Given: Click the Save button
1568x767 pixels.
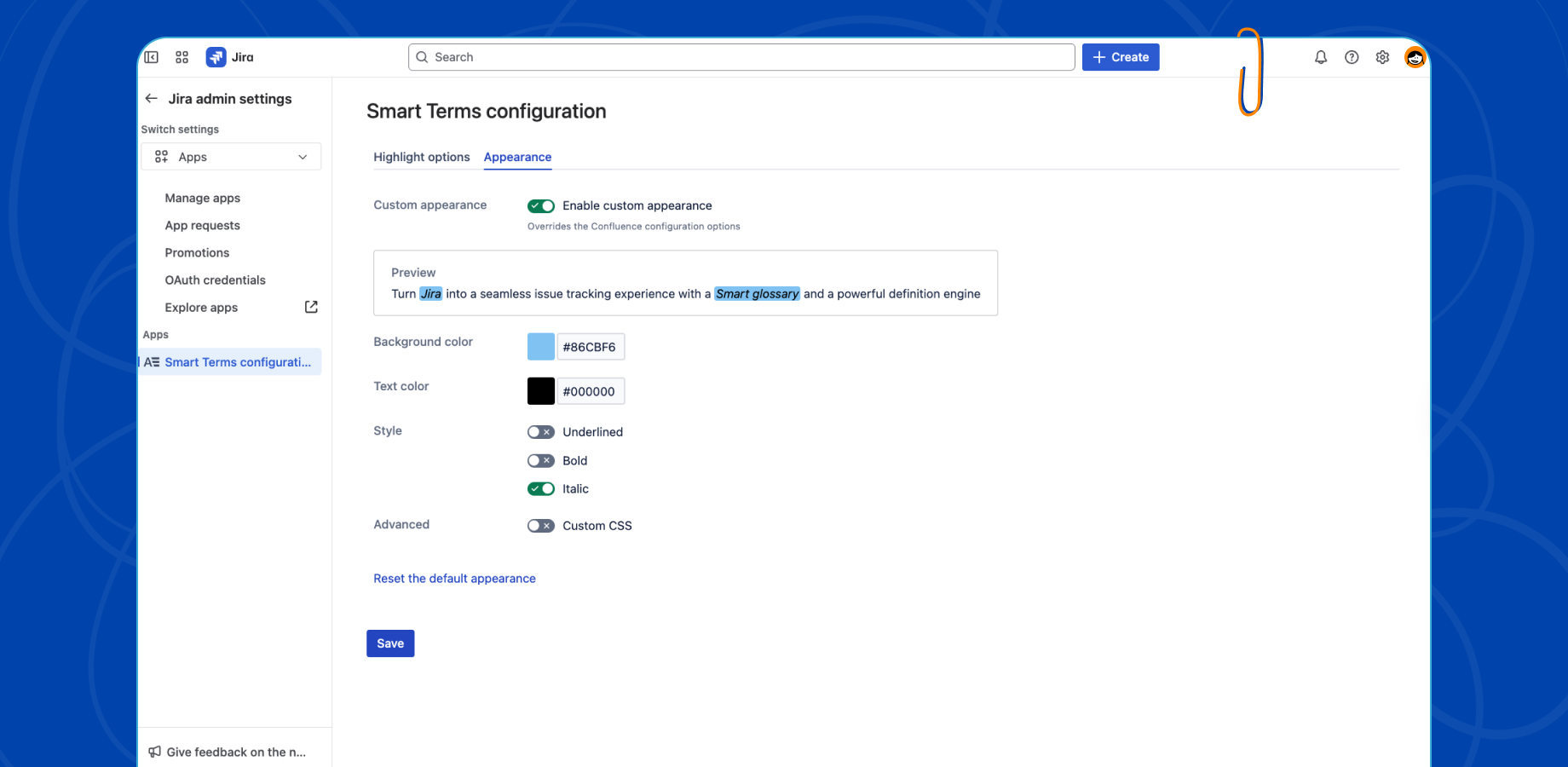Looking at the screenshot, I should click(390, 643).
